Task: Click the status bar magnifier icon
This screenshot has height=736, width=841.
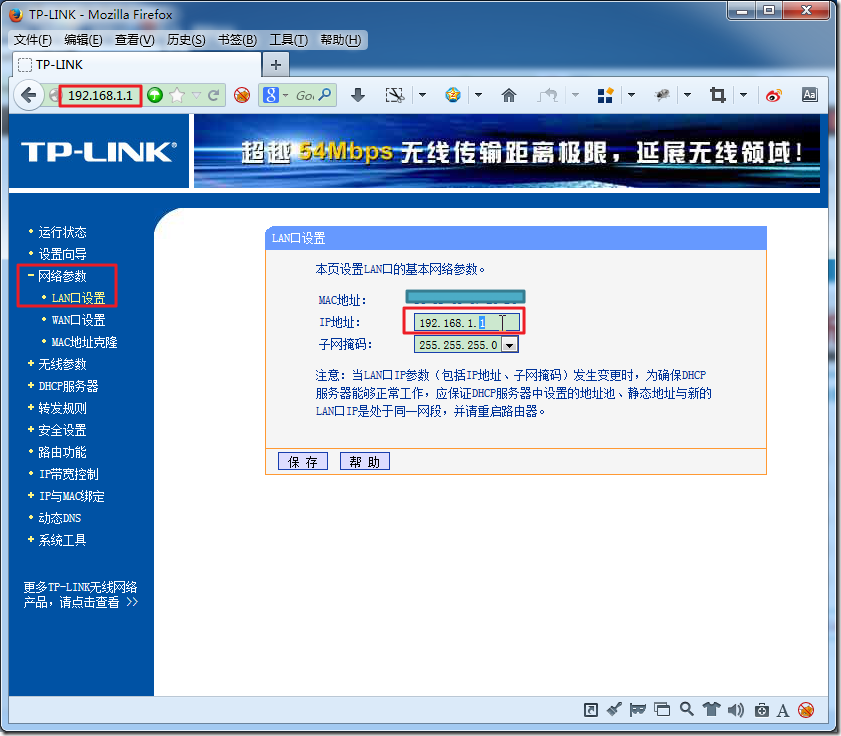Action: tap(687, 709)
